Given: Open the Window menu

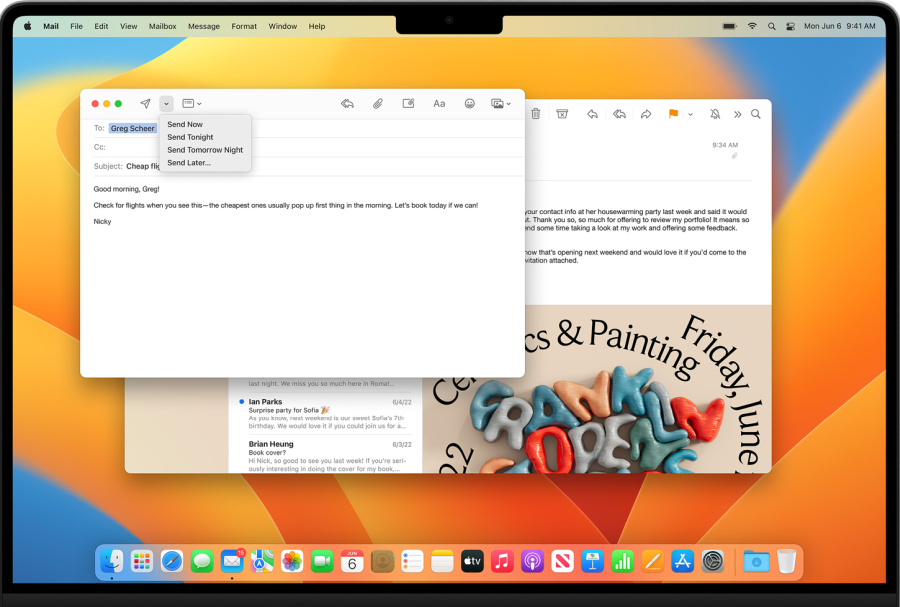Looking at the screenshot, I should (x=282, y=26).
